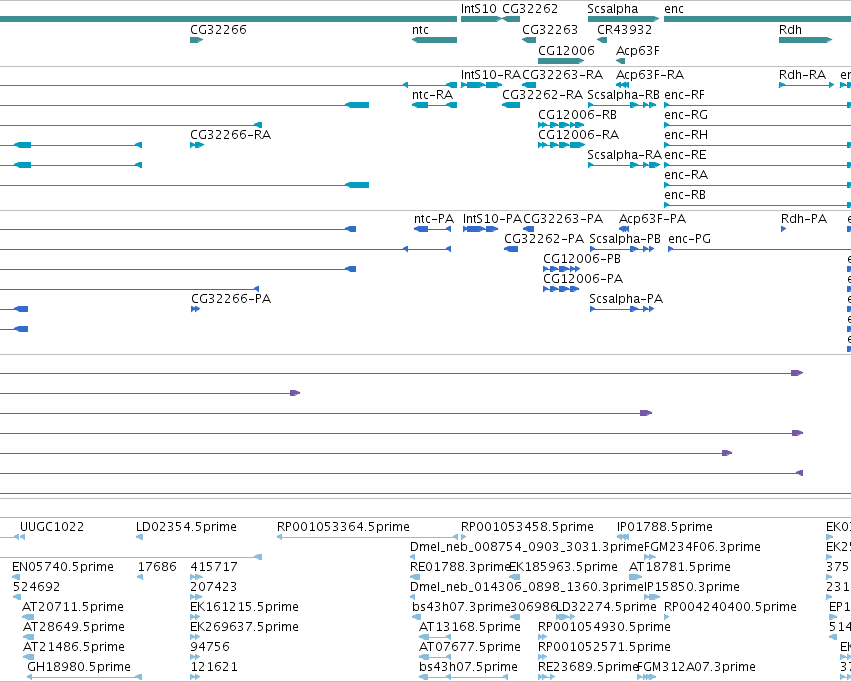The image size is (851, 682).
Task: Open the RP001054930.5prime EST label
Action: point(604,627)
